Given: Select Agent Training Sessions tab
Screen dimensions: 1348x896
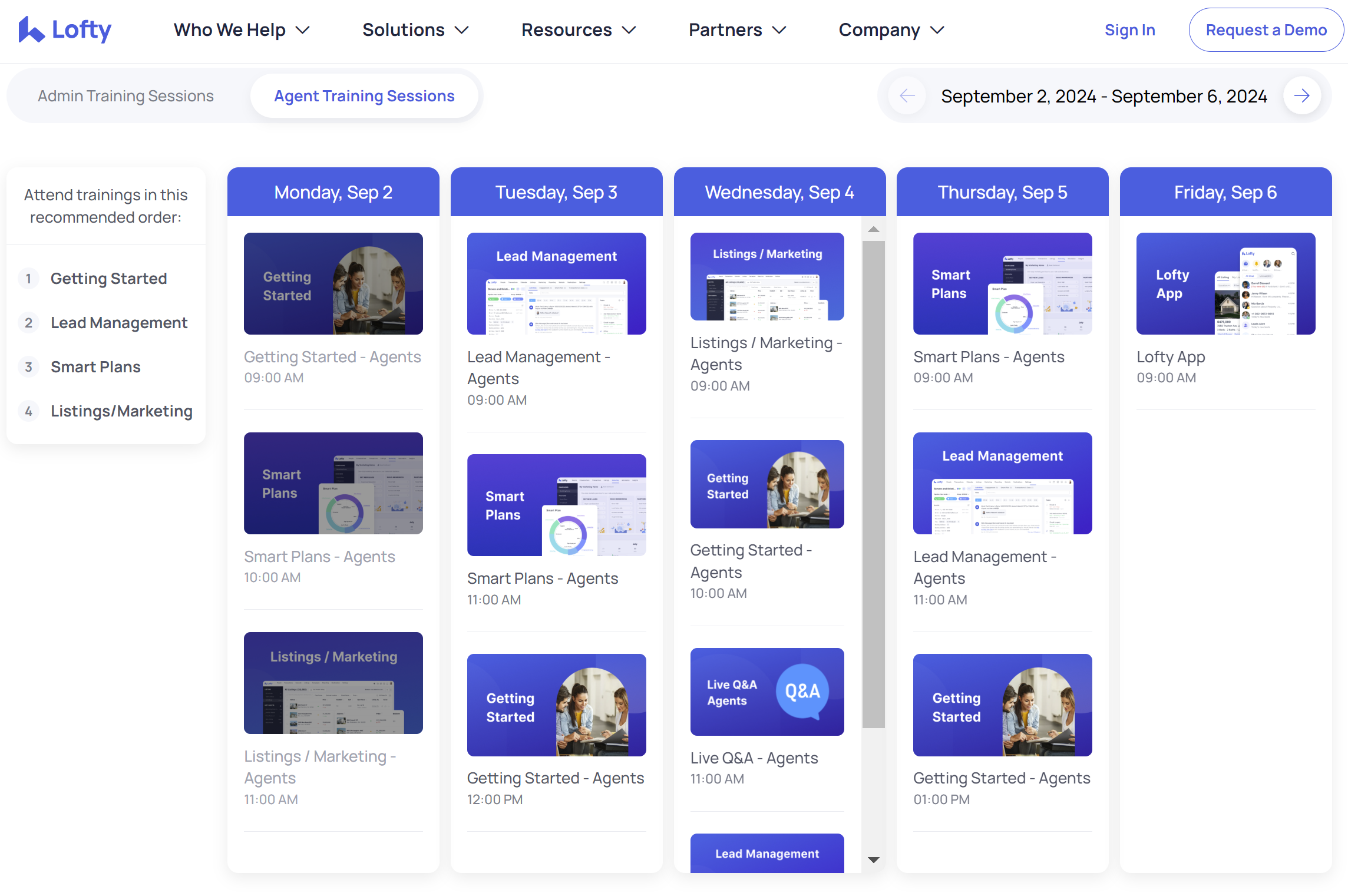Looking at the screenshot, I should [x=364, y=95].
